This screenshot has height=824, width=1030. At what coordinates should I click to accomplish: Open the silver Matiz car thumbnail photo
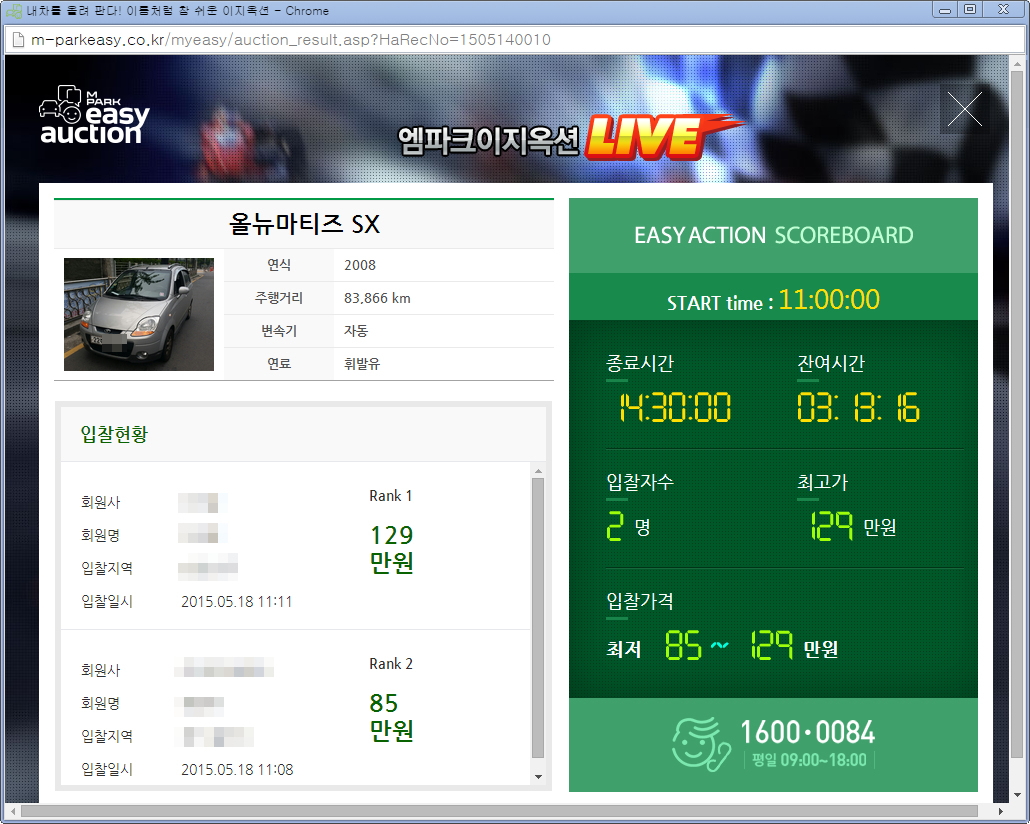coord(139,314)
